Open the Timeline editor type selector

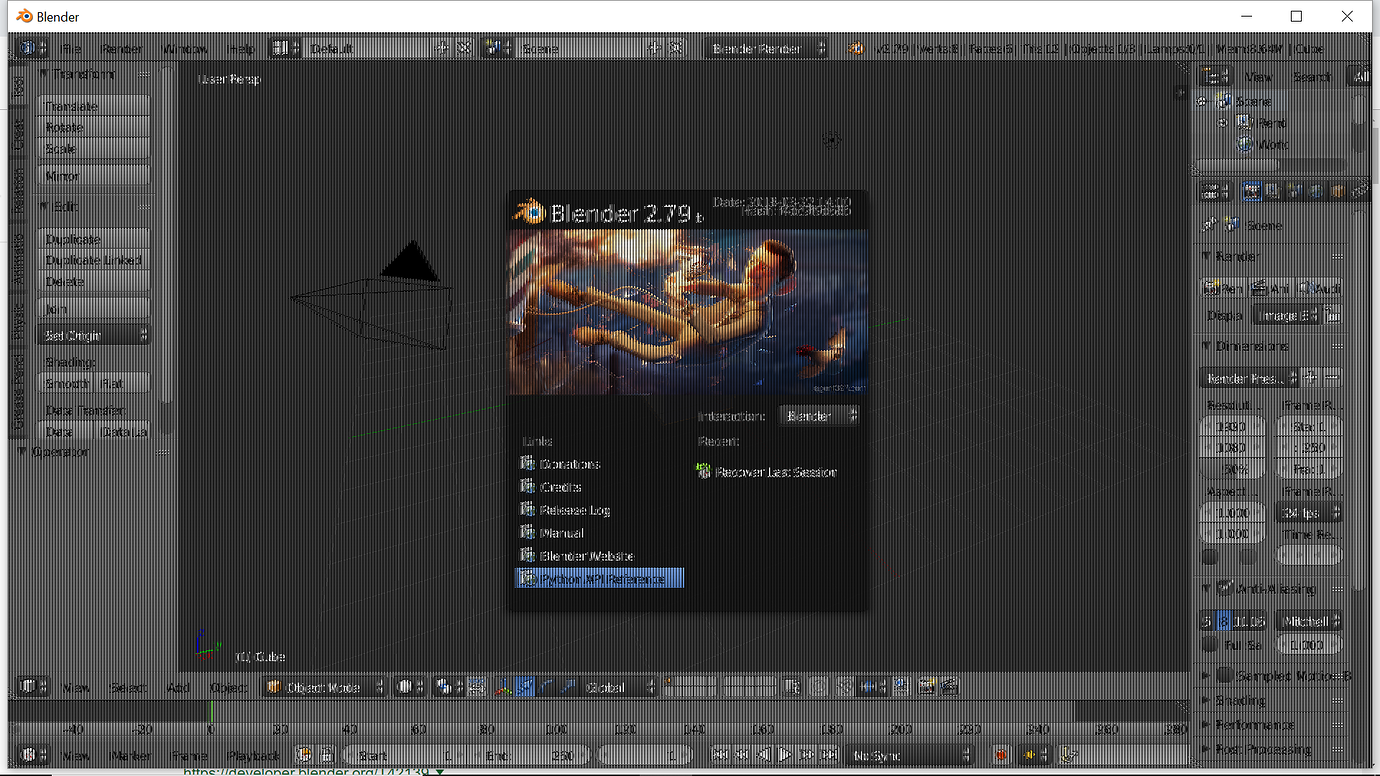tap(33, 755)
